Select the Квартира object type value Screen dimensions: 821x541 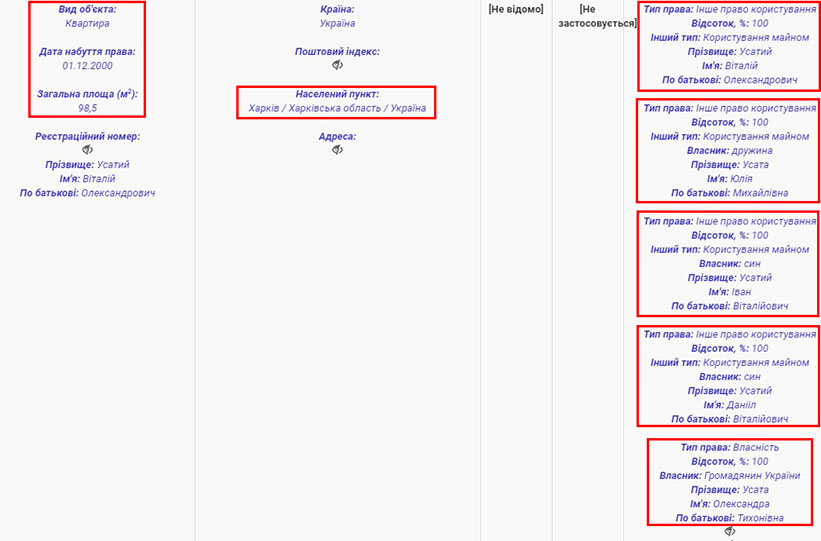[87, 23]
